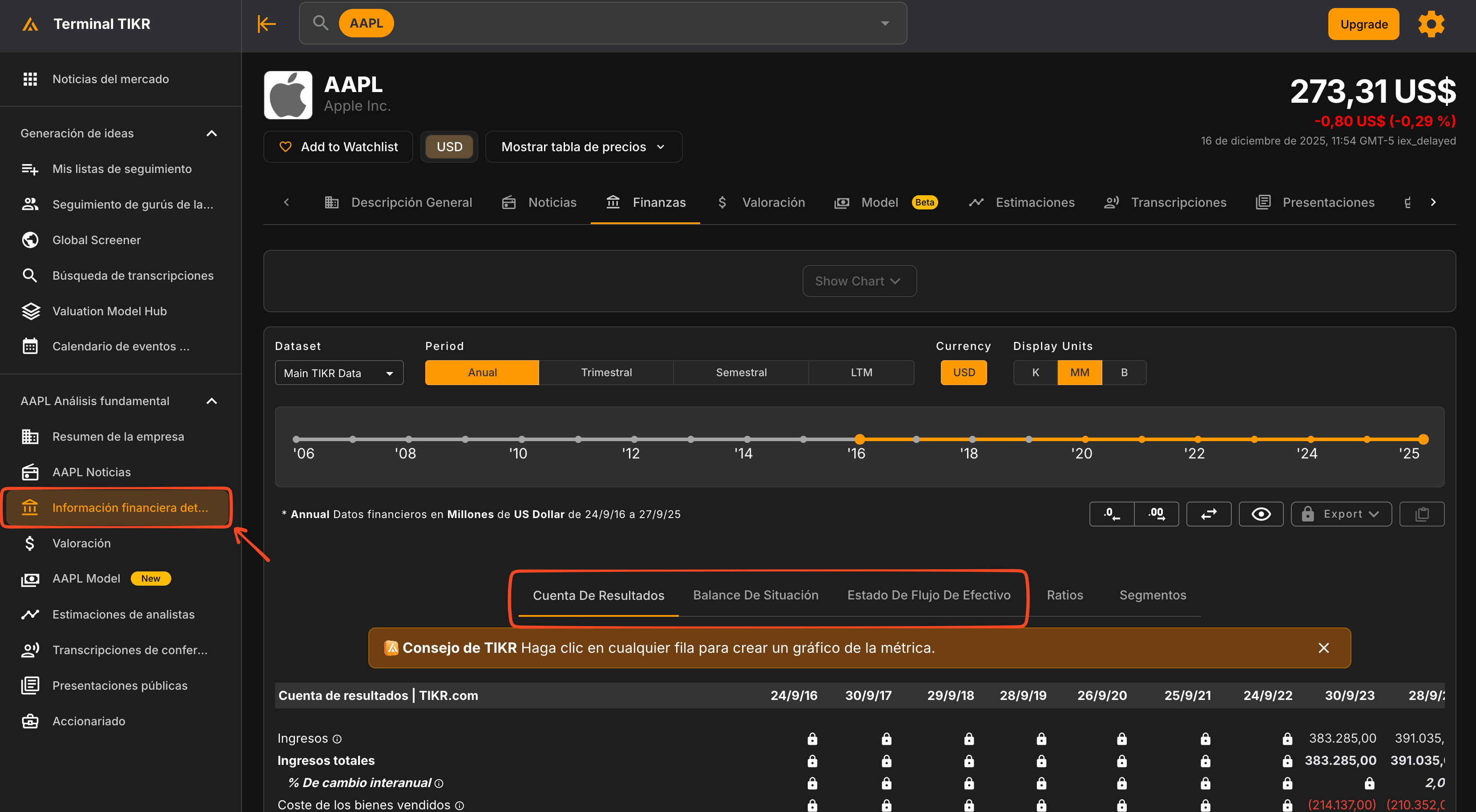Click decrease decimals icon
Viewport: 1476px width, 812px height.
[1111, 514]
